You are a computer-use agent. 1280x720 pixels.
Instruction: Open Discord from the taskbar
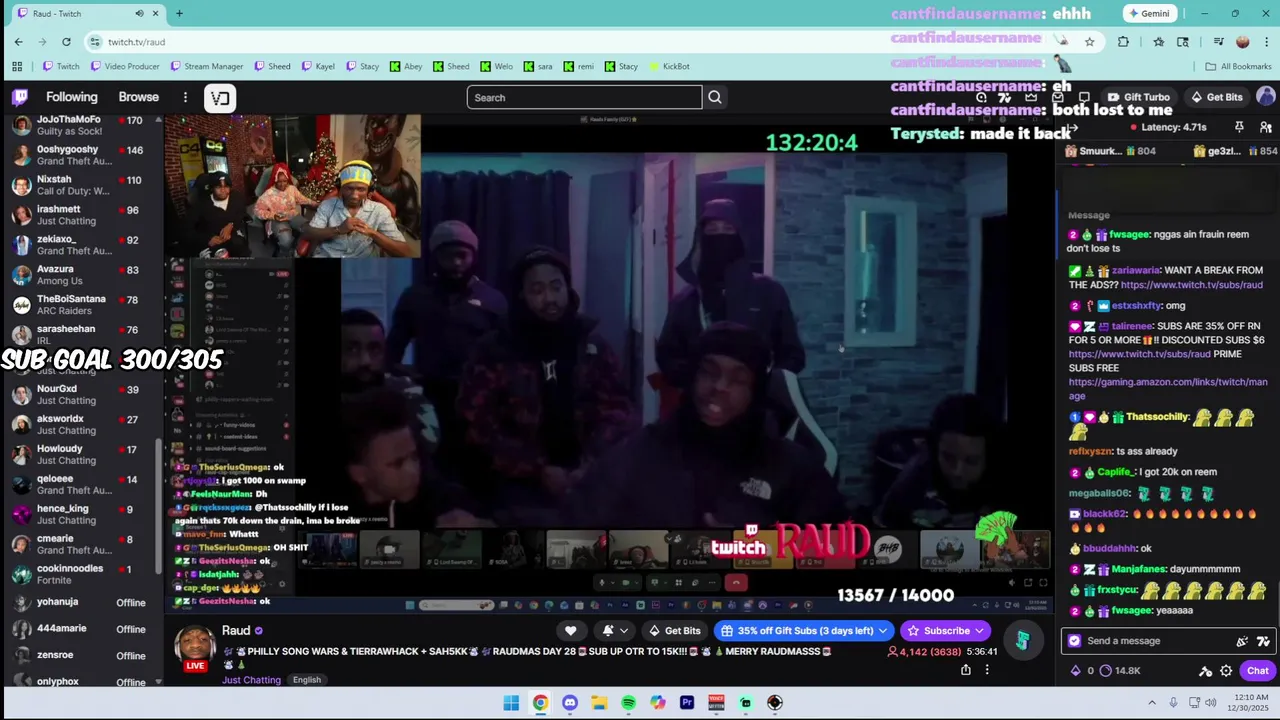pyautogui.click(x=570, y=703)
